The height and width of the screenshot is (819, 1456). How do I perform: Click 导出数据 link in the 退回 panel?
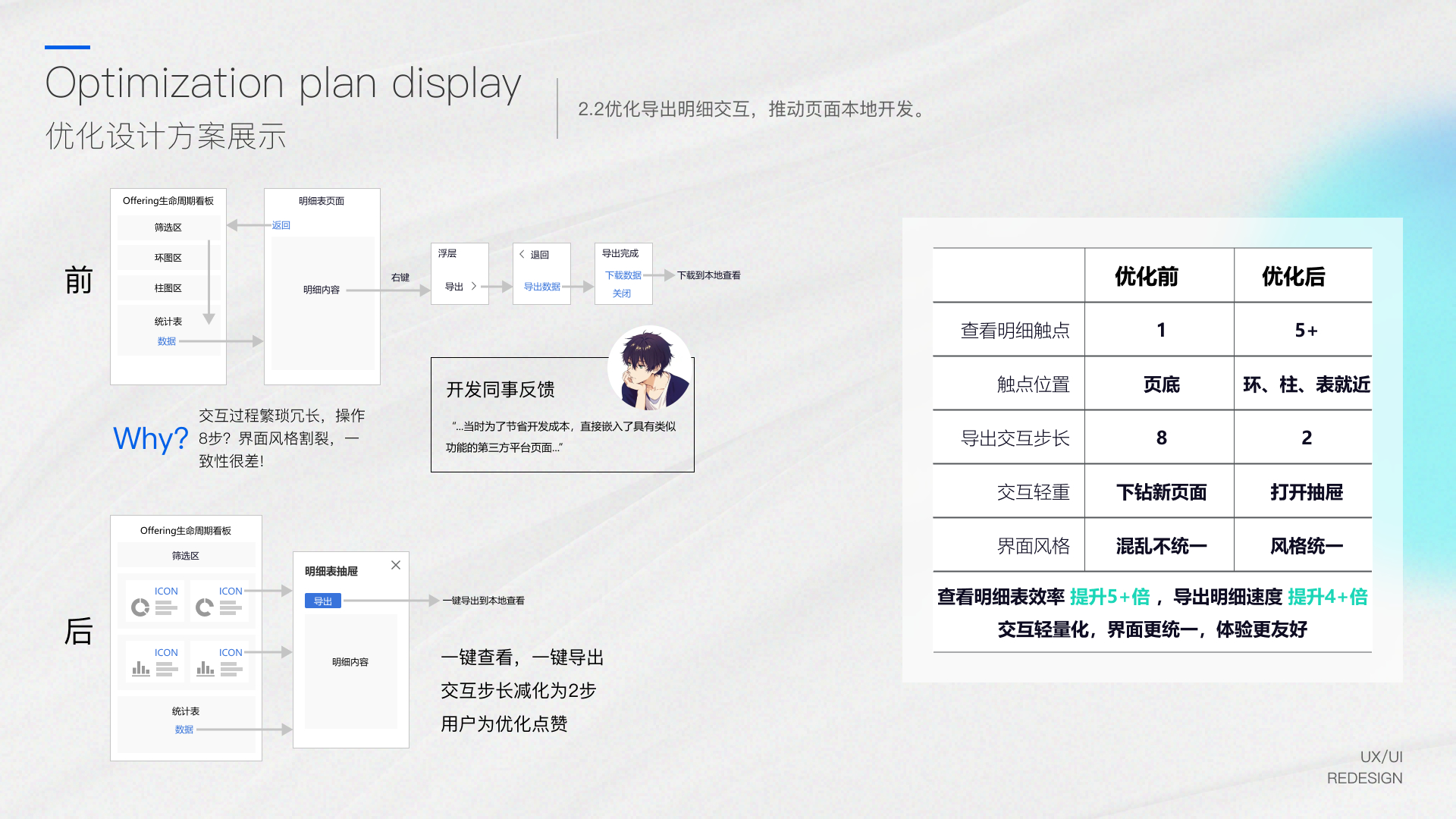(x=541, y=287)
